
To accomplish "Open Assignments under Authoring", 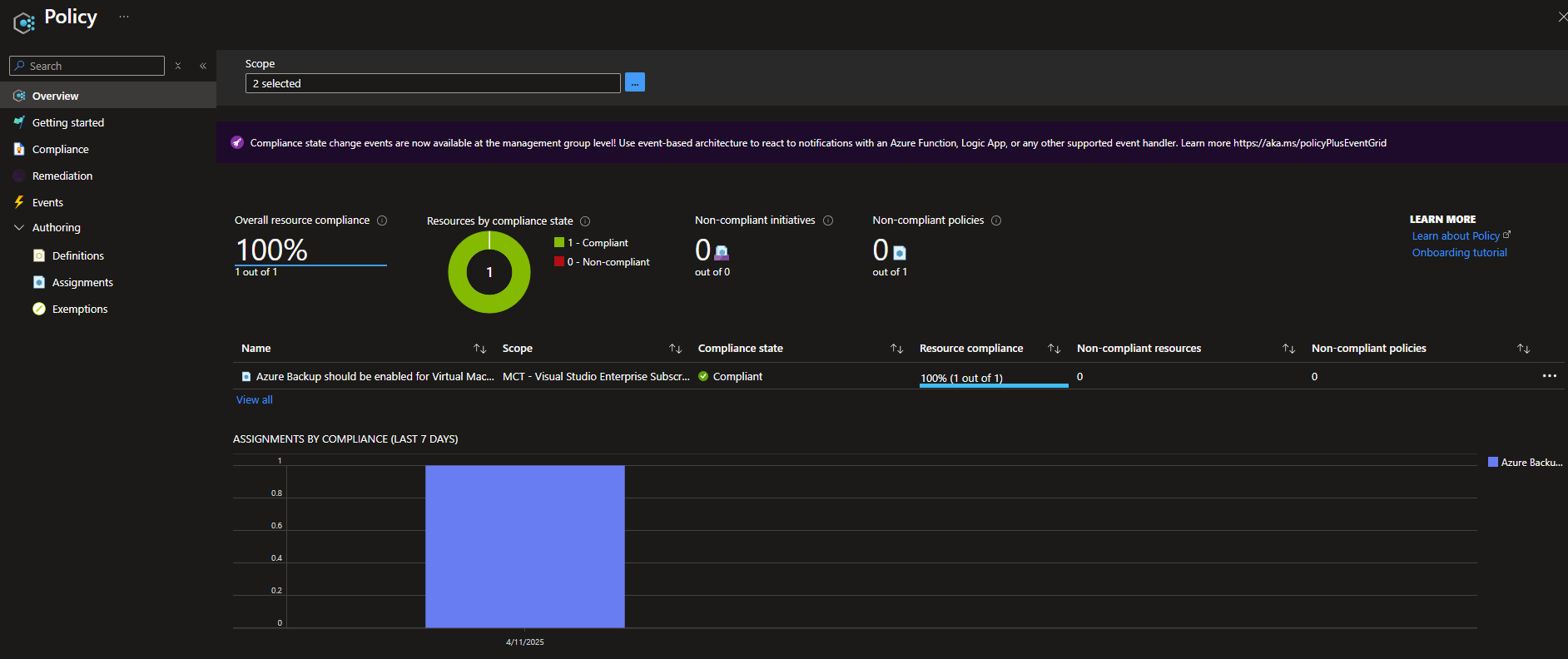I will [82, 282].
